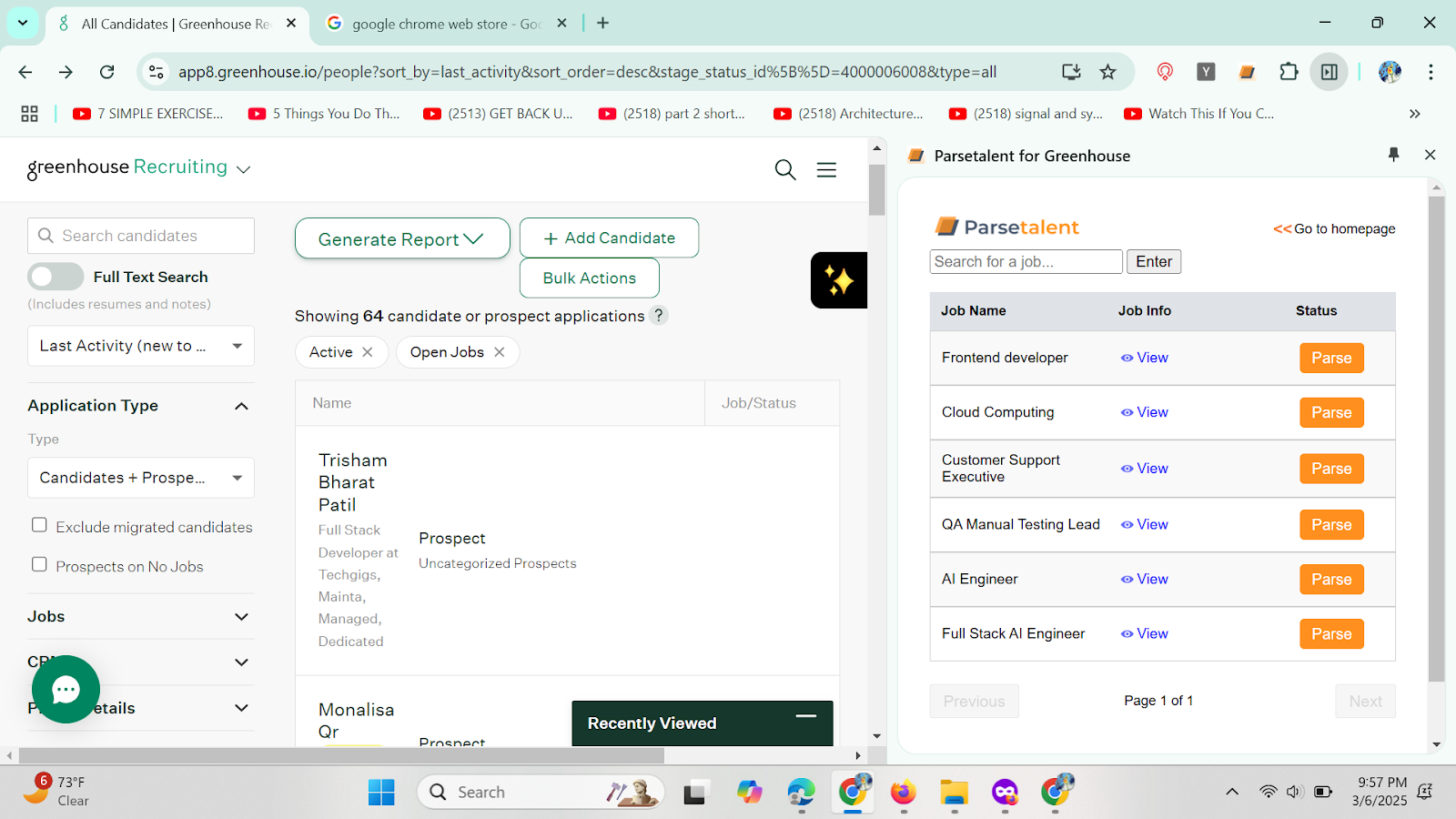The image size is (1456, 819).
Task: Click the install app icon in address bar
Action: pyautogui.click(x=1071, y=72)
